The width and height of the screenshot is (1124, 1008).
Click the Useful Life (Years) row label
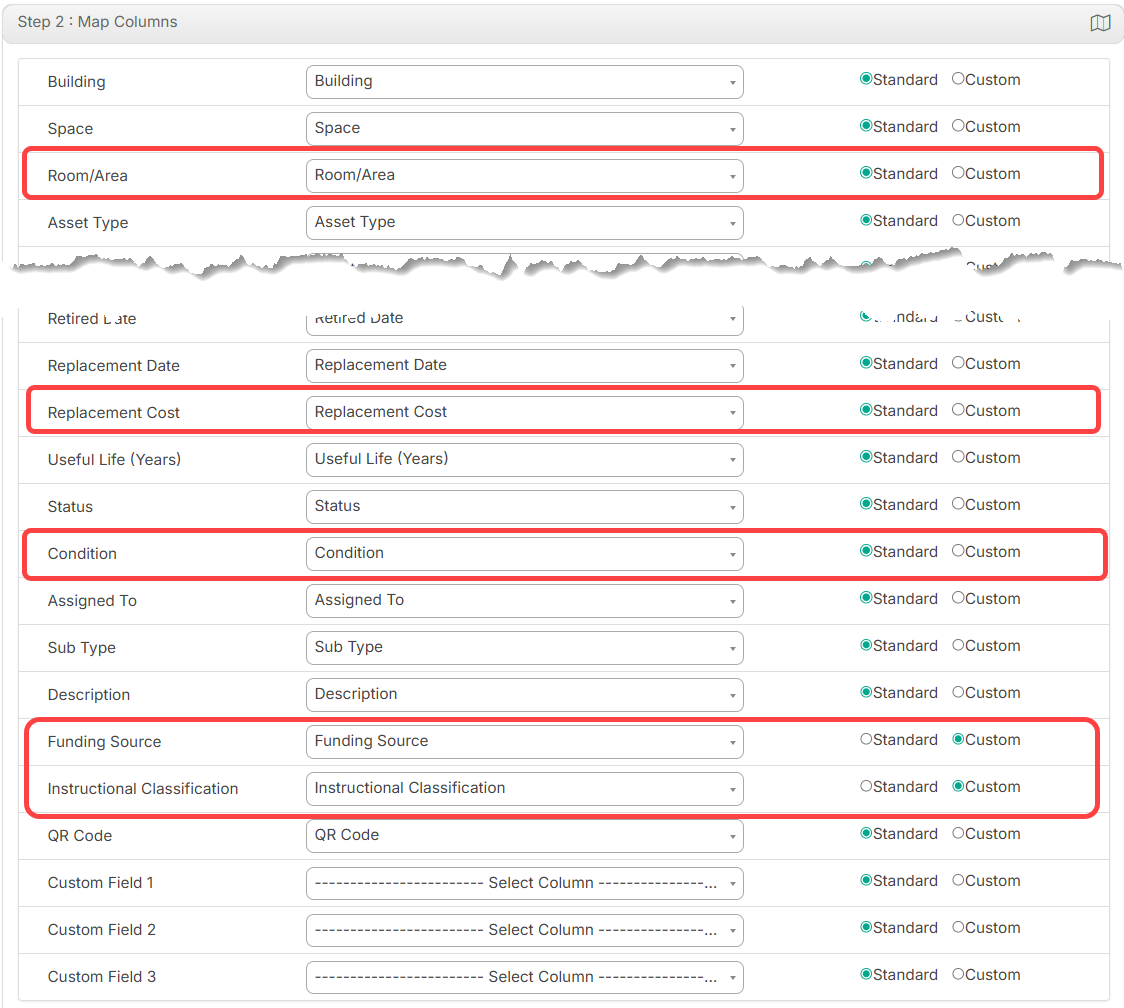coord(114,460)
